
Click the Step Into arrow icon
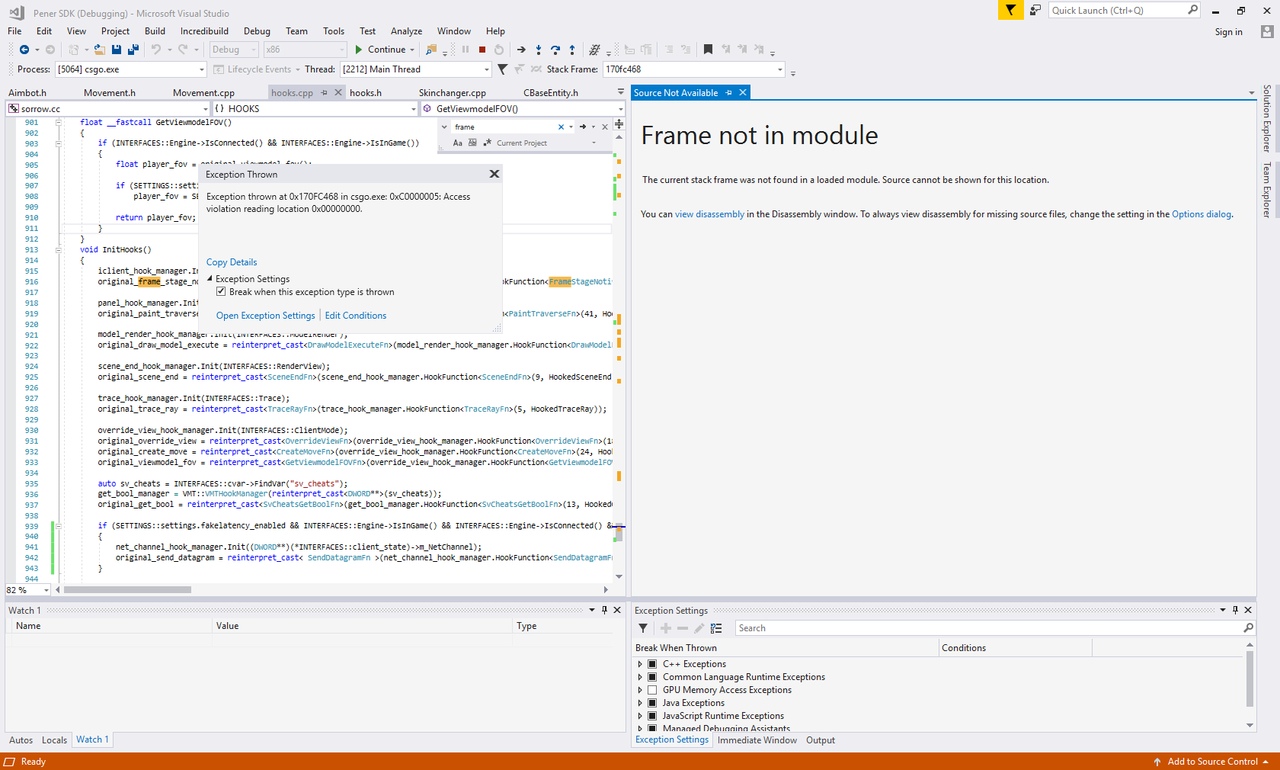[x=539, y=49]
